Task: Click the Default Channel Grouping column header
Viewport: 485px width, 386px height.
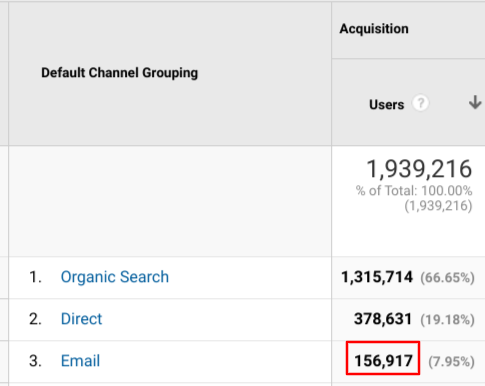Action: tap(119, 73)
